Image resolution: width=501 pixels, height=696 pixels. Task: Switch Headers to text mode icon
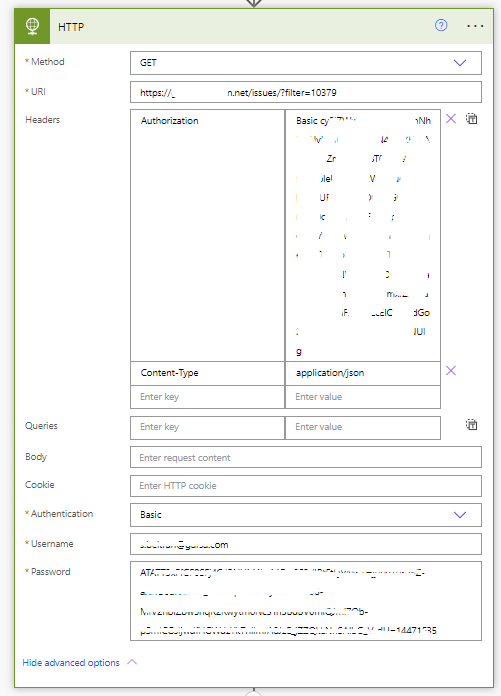[471, 119]
